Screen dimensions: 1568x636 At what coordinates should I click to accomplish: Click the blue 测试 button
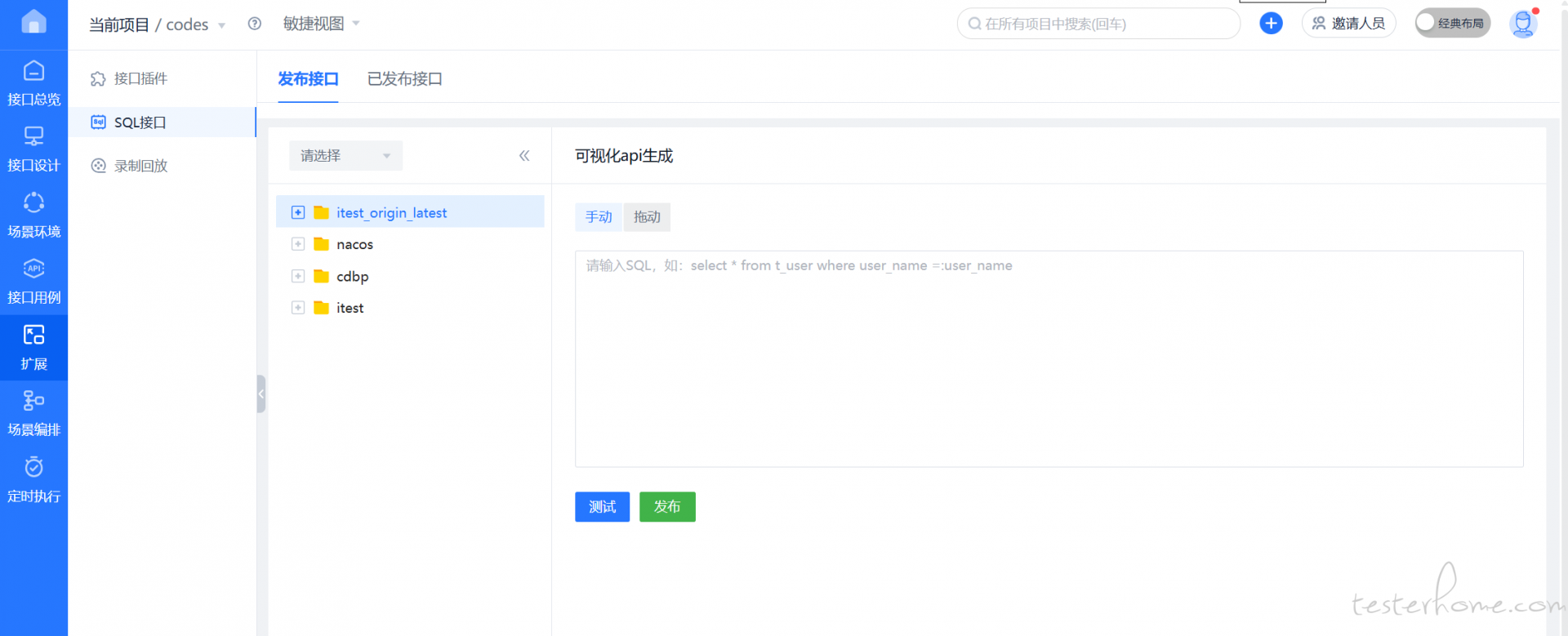tap(602, 507)
